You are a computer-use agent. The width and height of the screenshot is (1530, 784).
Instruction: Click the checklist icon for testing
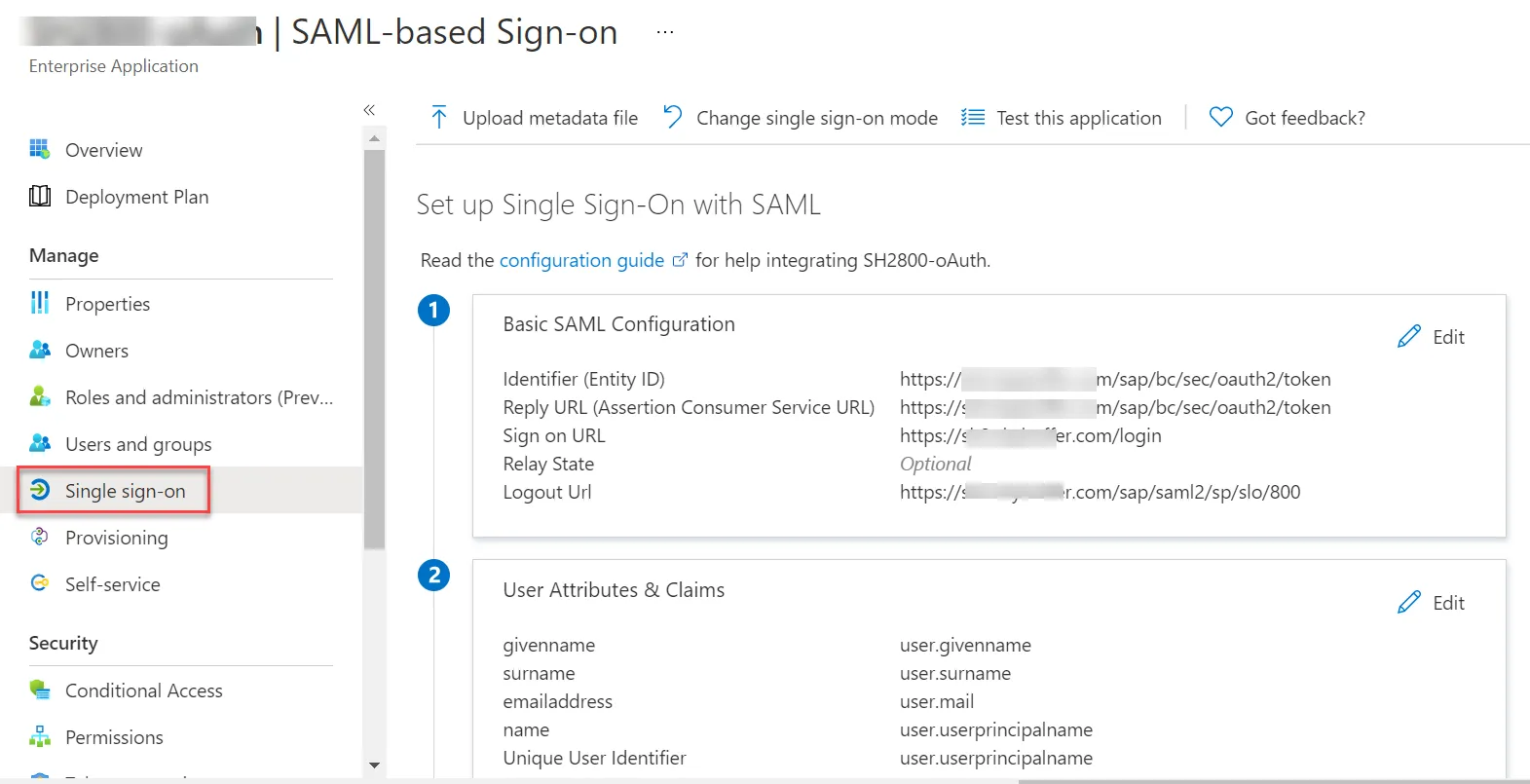[973, 118]
